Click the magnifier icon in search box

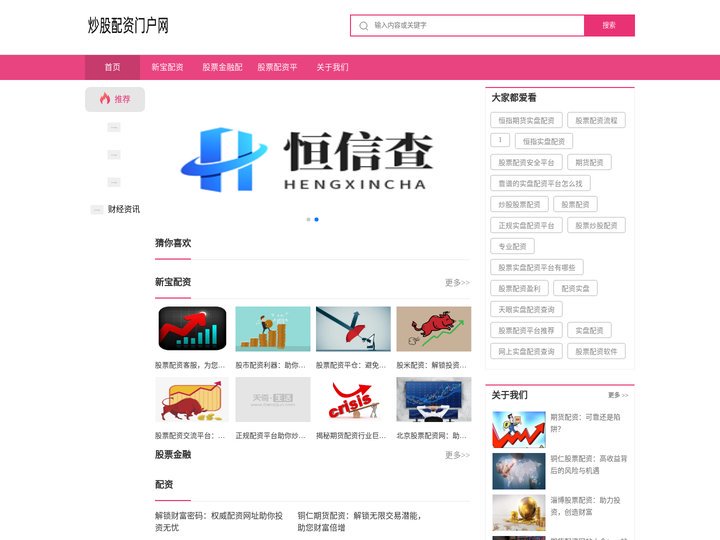pyautogui.click(x=363, y=26)
